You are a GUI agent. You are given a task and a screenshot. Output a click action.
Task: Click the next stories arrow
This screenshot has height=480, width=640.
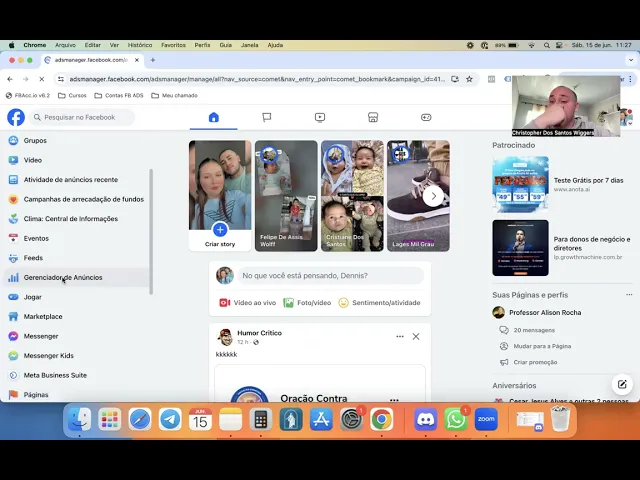tap(433, 196)
